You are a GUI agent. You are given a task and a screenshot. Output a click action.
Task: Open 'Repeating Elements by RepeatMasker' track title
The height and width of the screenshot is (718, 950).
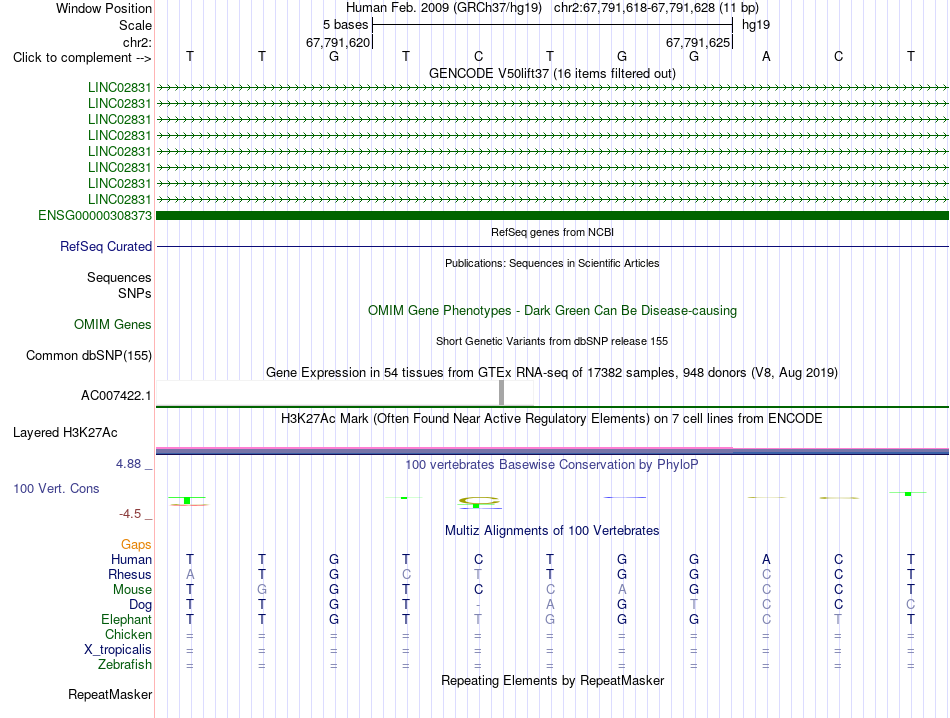(552, 680)
